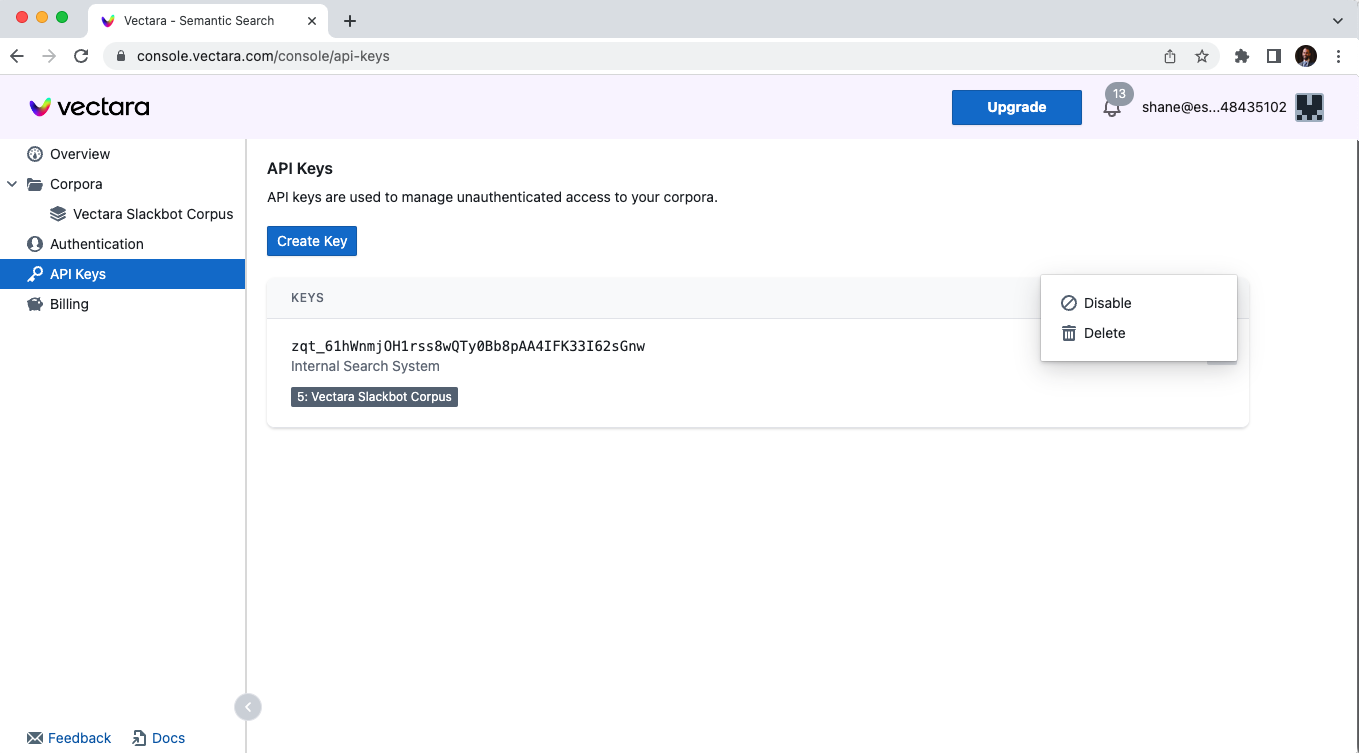Image resolution: width=1359 pixels, height=753 pixels.
Task: Click the Delete trash can icon
Action: tap(1071, 333)
